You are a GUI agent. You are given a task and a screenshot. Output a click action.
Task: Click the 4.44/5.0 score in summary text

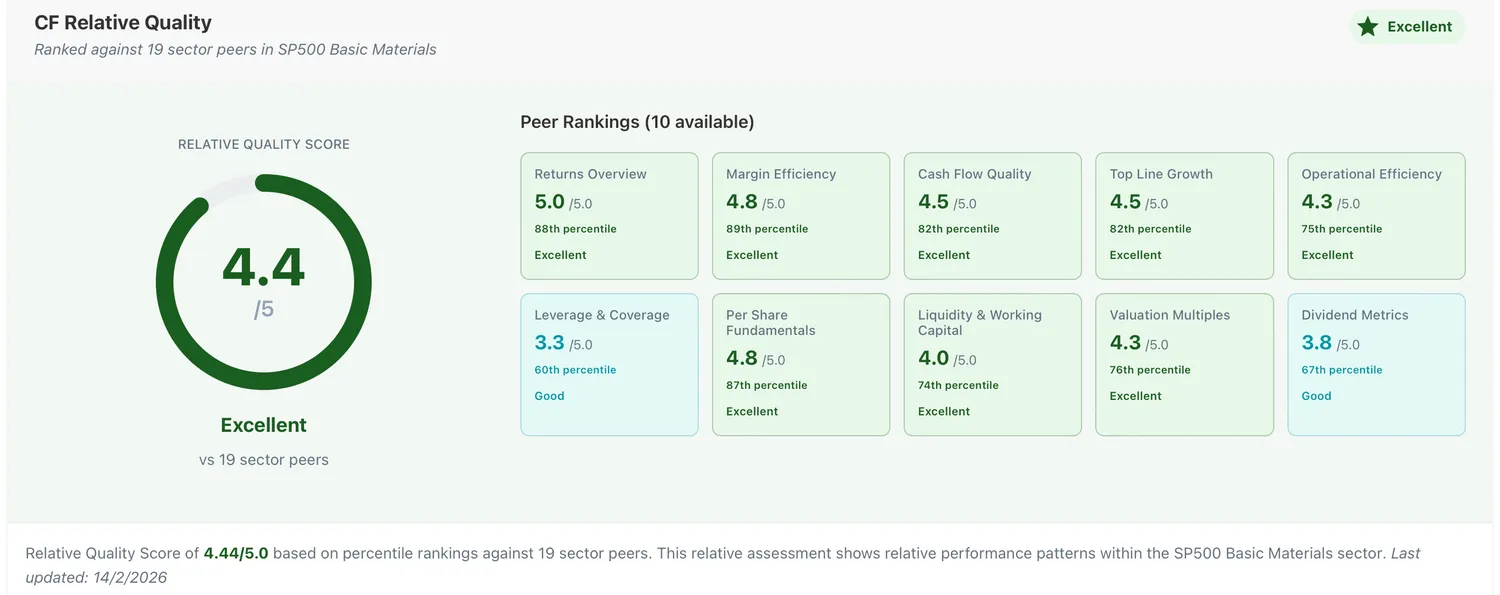coord(236,553)
